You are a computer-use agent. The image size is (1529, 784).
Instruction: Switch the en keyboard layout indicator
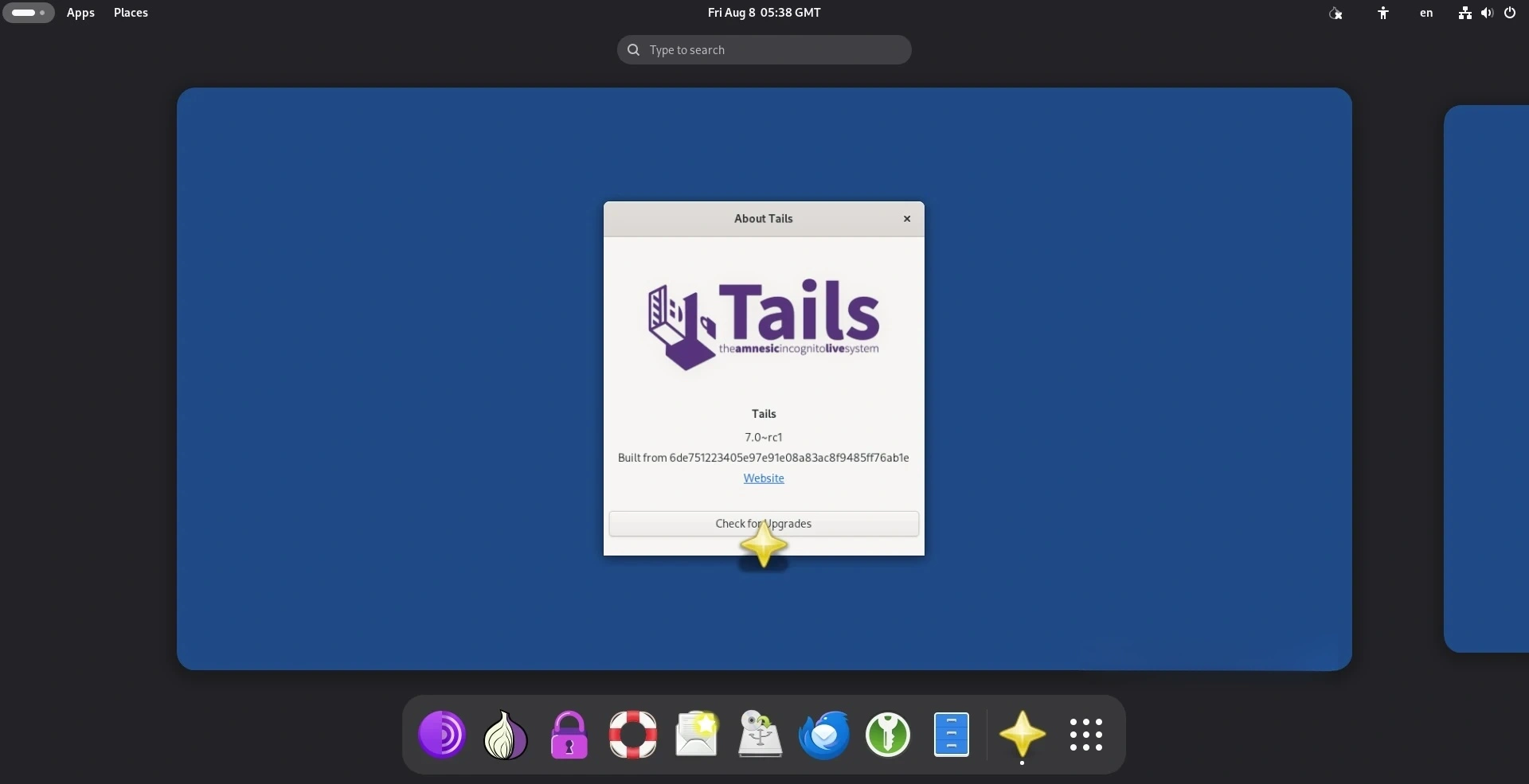click(x=1426, y=13)
